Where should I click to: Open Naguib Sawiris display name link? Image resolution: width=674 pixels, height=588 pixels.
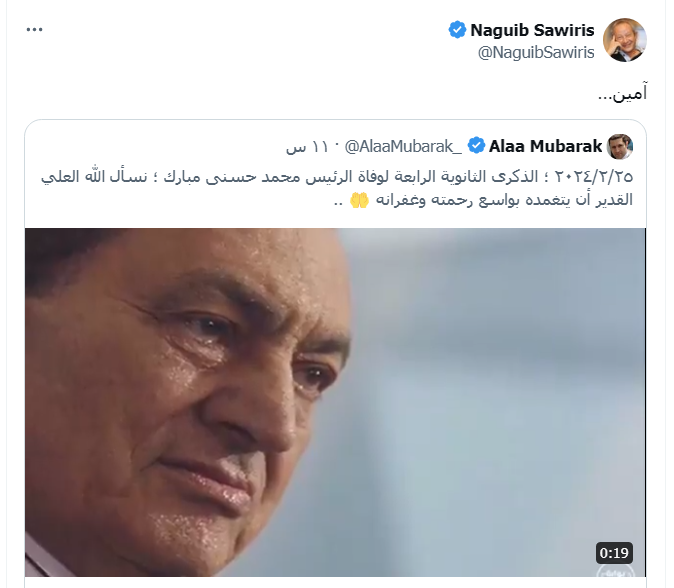tap(533, 30)
